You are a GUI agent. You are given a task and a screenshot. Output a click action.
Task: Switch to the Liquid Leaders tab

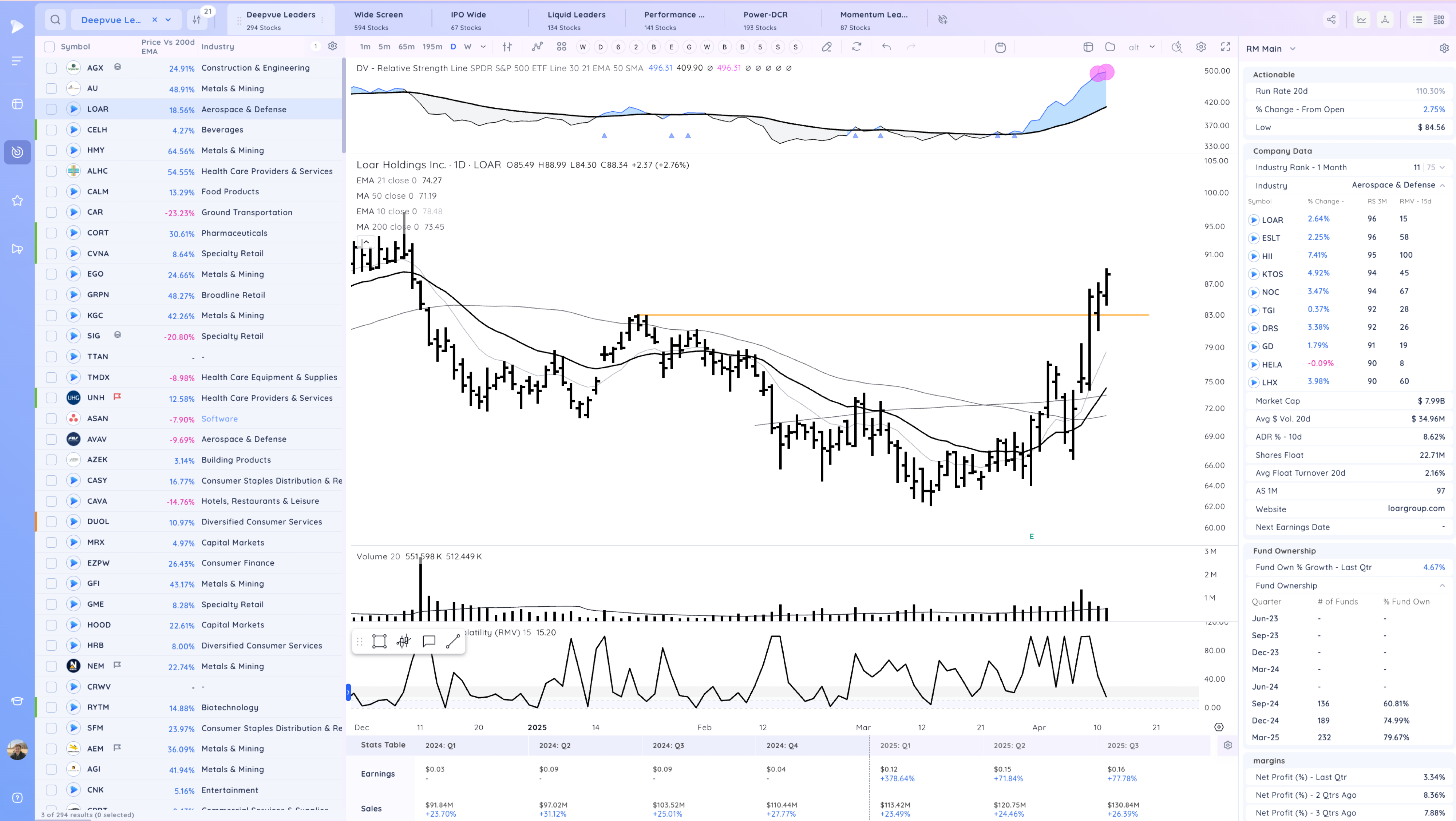(x=575, y=20)
